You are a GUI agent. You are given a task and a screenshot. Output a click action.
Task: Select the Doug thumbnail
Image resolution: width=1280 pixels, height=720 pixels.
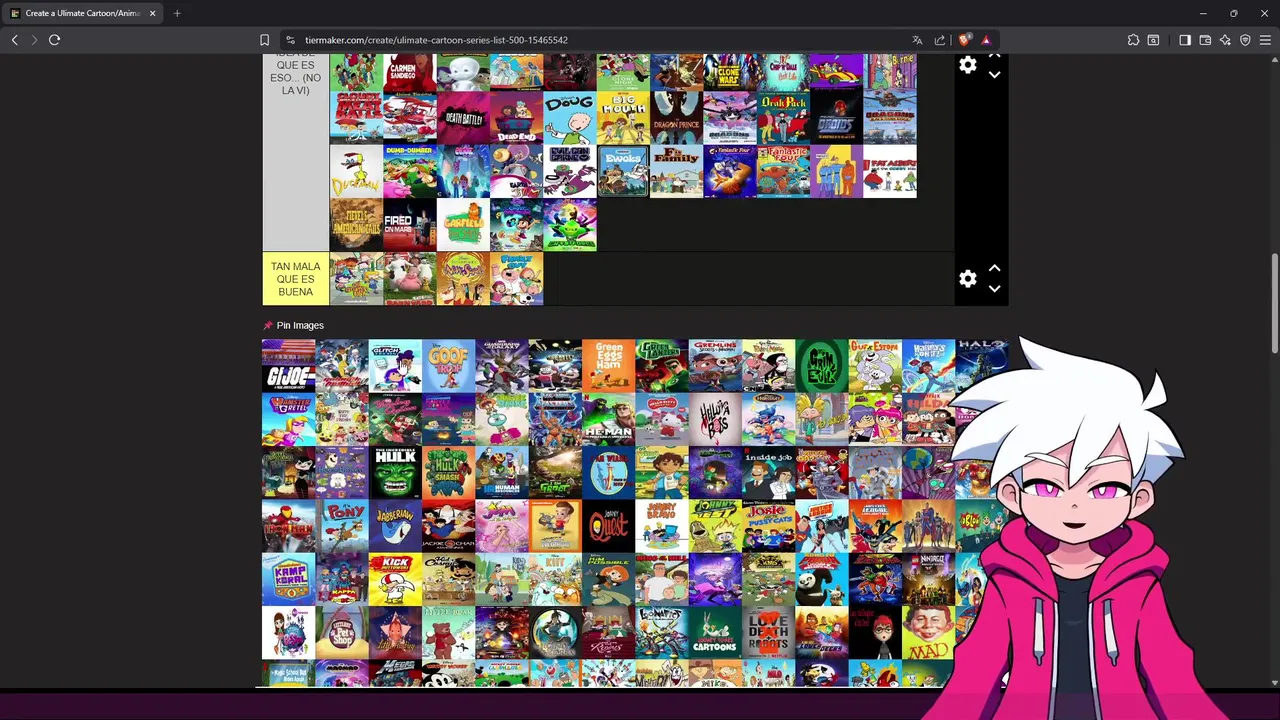tap(570, 118)
